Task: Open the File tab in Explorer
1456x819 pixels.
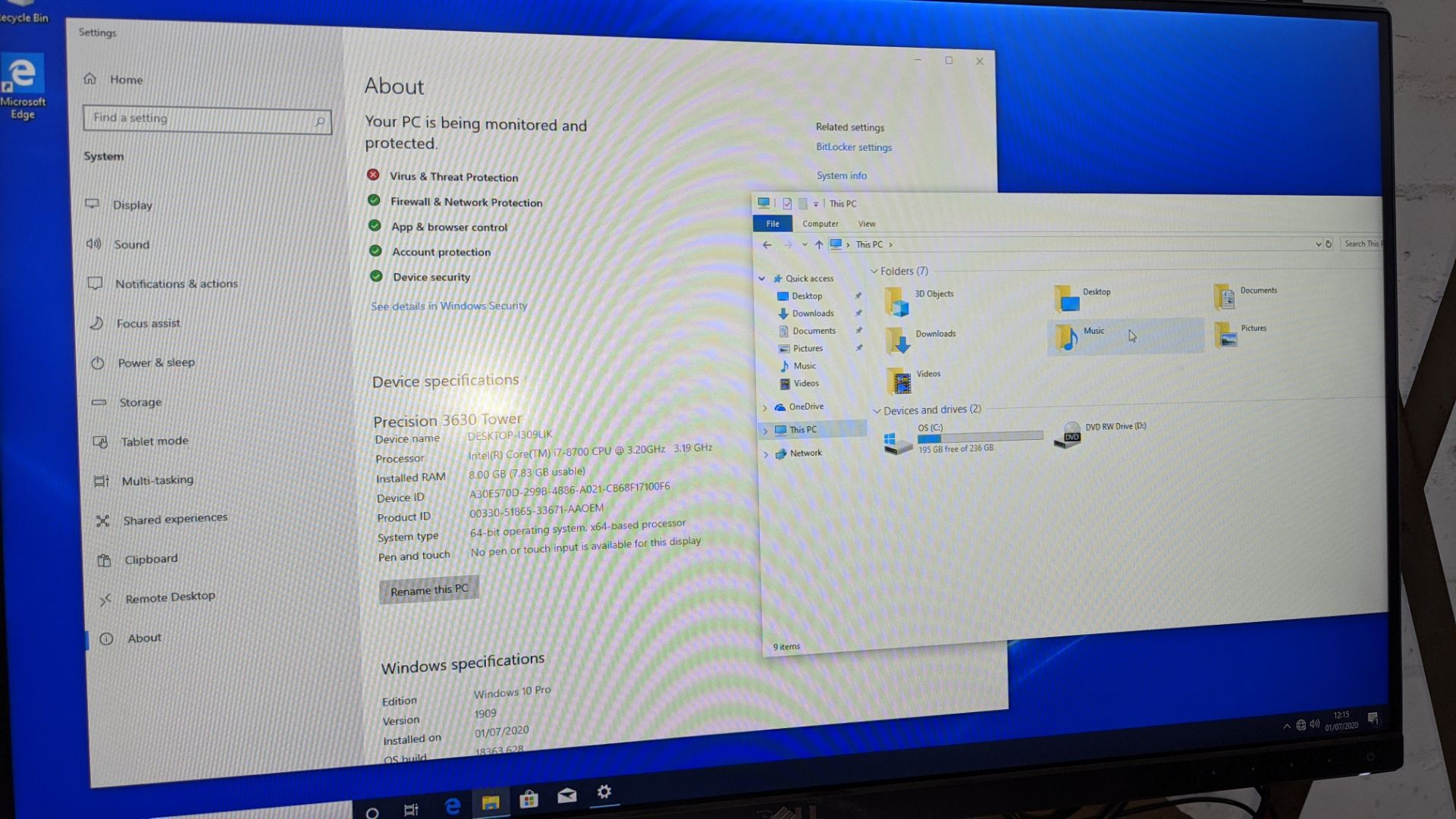Action: pyautogui.click(x=773, y=224)
